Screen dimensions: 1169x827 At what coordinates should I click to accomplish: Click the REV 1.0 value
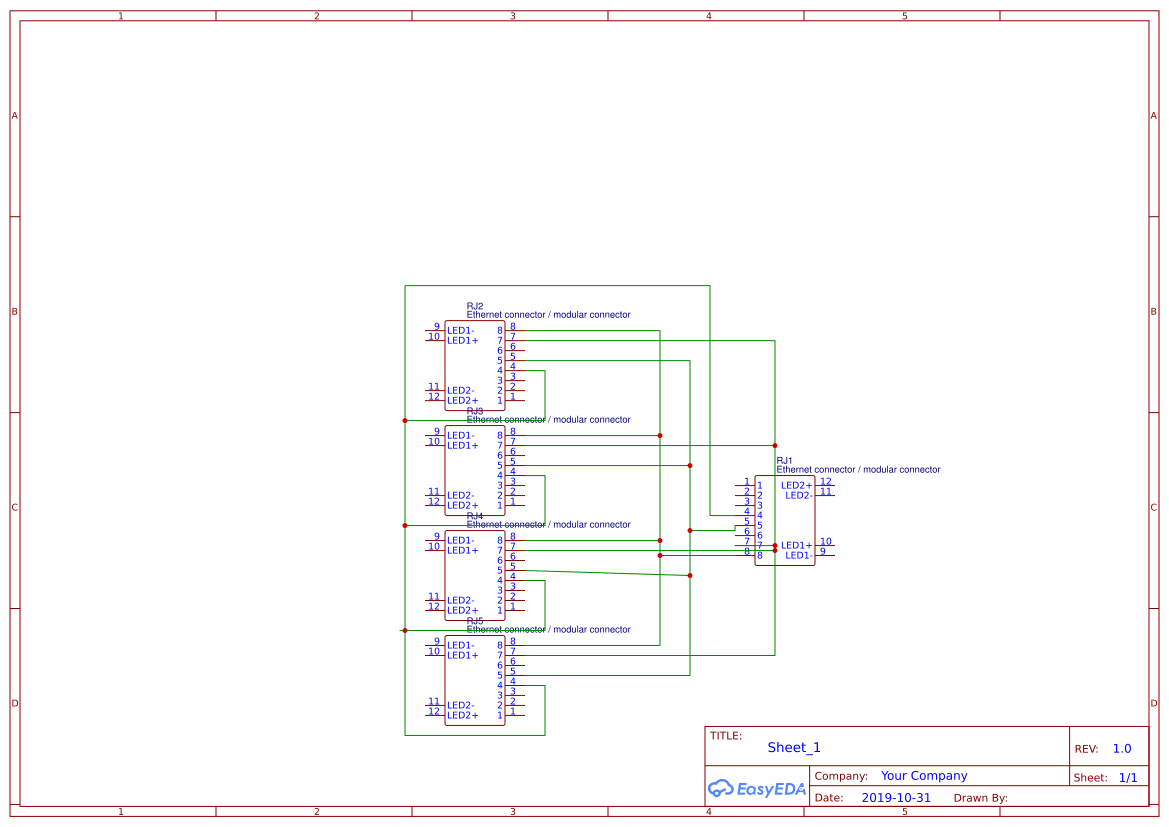[x=1121, y=748]
